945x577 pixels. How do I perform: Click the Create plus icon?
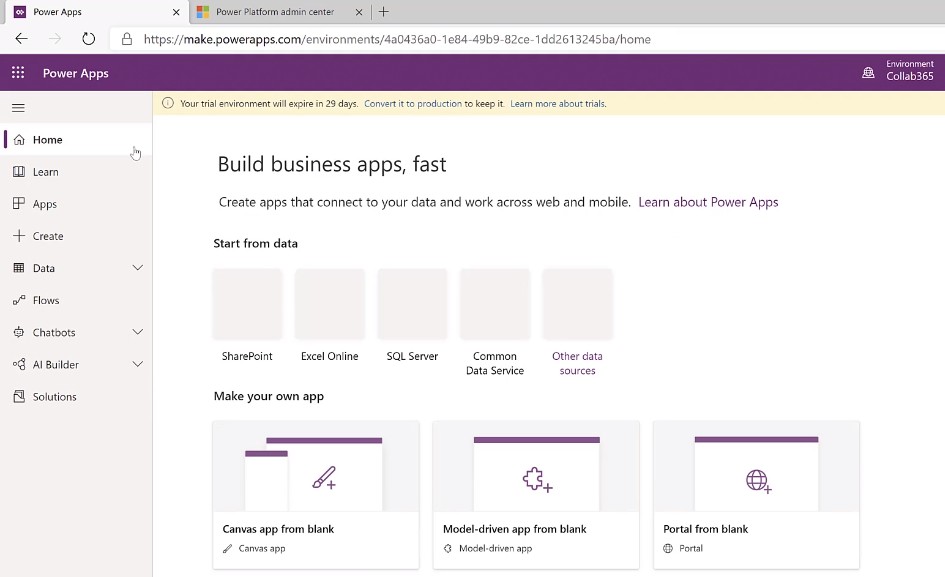pyautogui.click(x=19, y=236)
